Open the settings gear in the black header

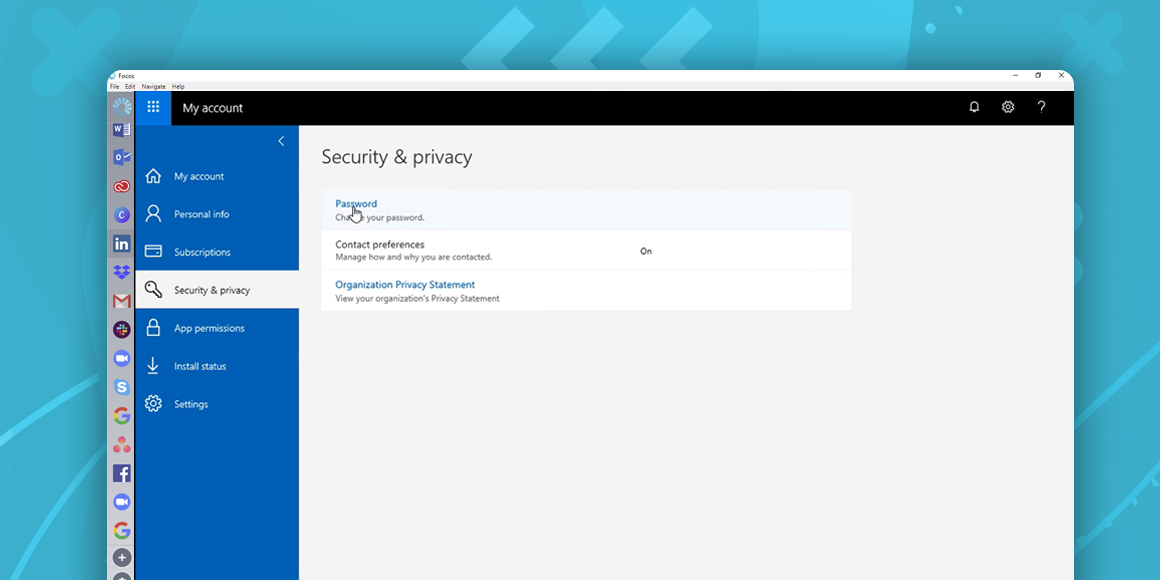click(1008, 107)
